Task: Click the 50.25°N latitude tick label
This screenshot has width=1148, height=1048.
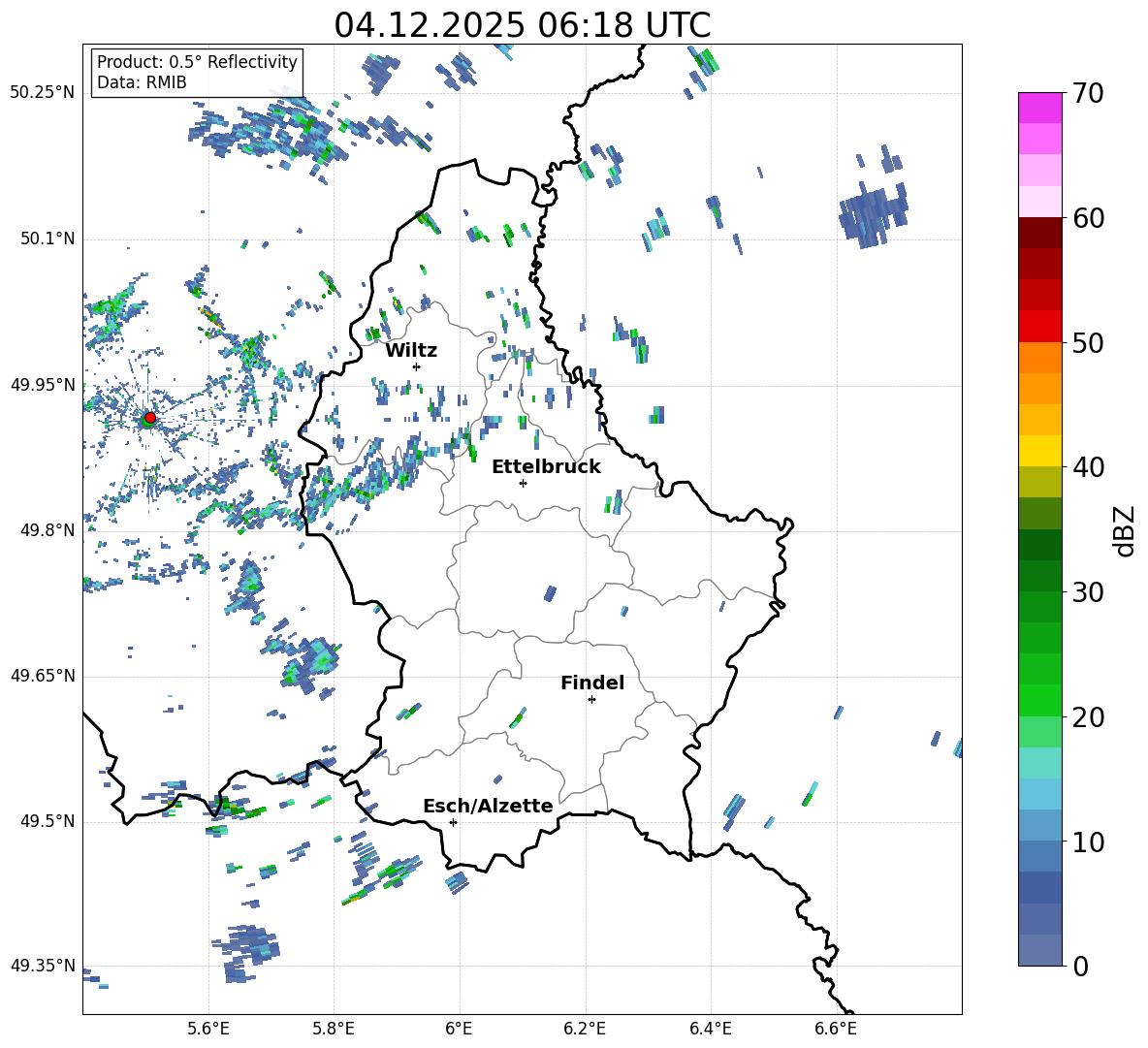Action: pos(43,92)
